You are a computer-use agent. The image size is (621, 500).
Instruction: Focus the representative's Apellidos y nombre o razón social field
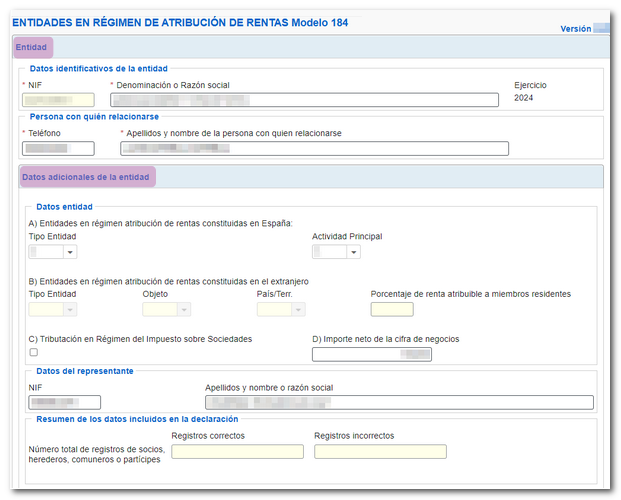(399, 403)
